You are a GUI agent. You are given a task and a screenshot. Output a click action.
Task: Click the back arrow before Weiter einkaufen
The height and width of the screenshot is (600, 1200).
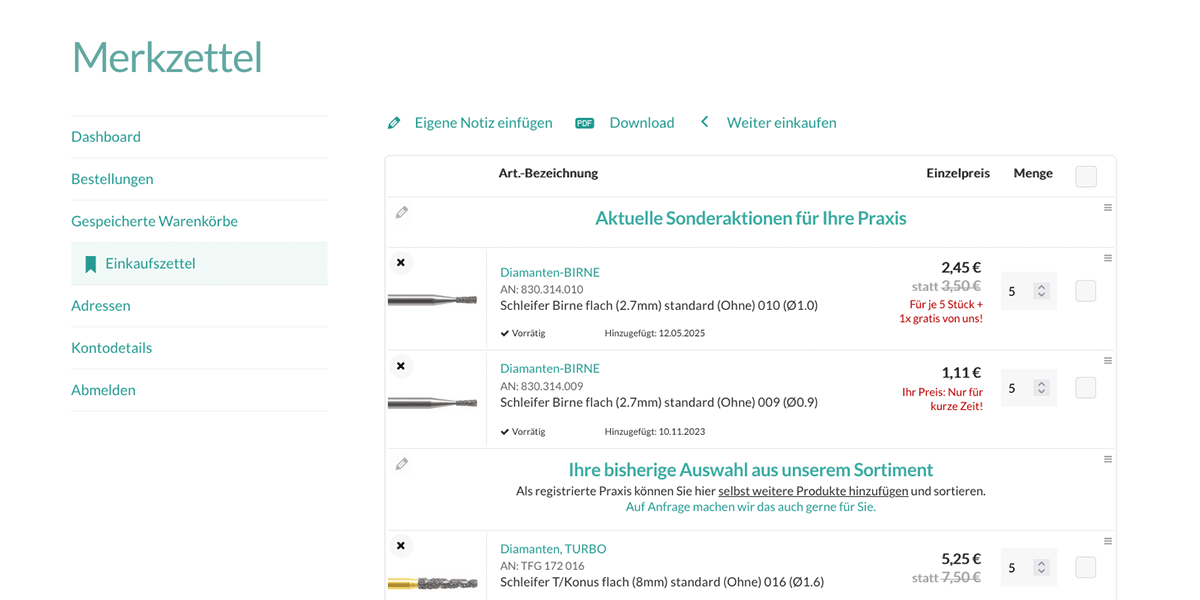pos(704,122)
